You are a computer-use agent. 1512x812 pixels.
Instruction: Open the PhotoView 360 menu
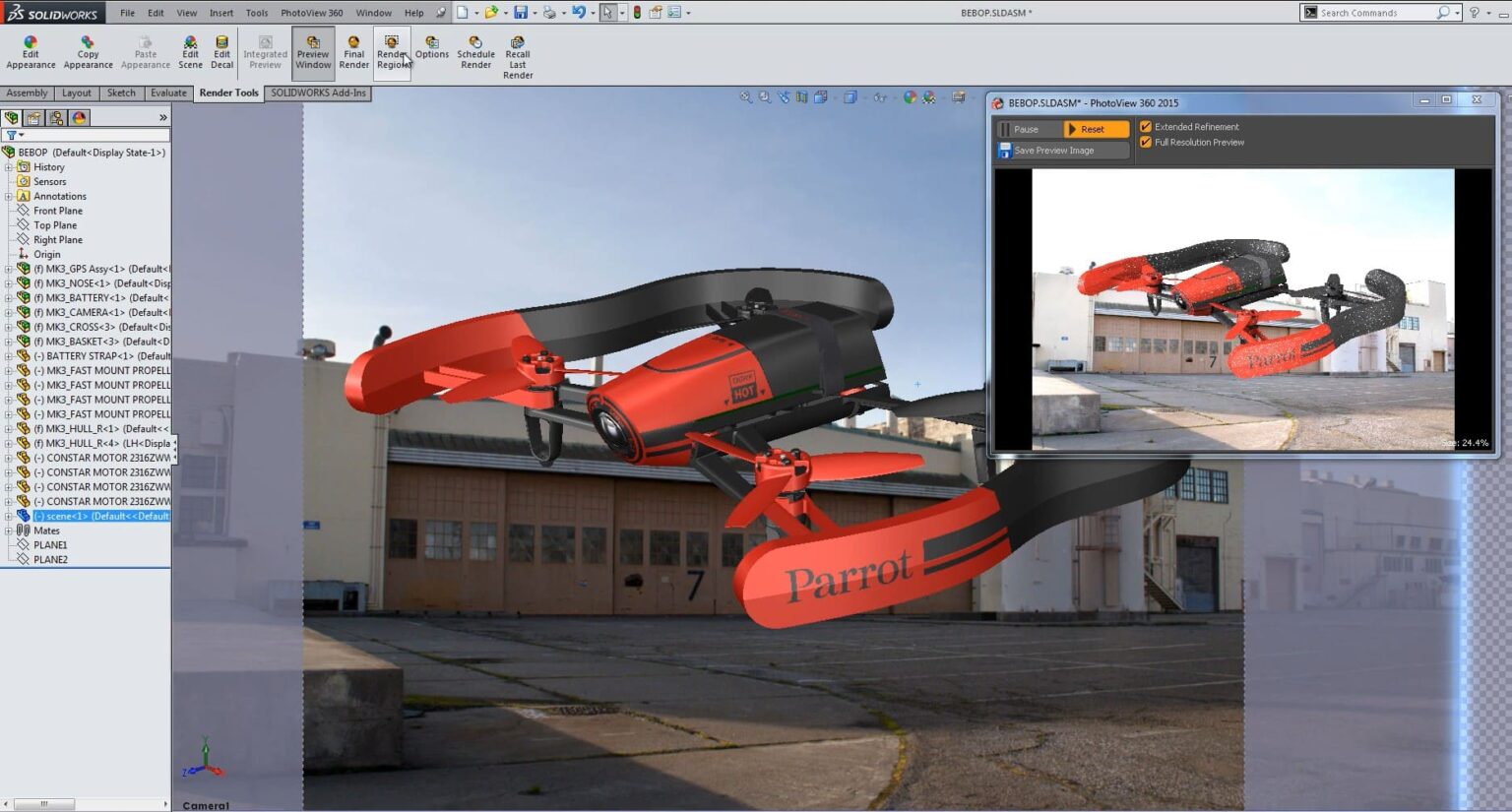(x=311, y=13)
